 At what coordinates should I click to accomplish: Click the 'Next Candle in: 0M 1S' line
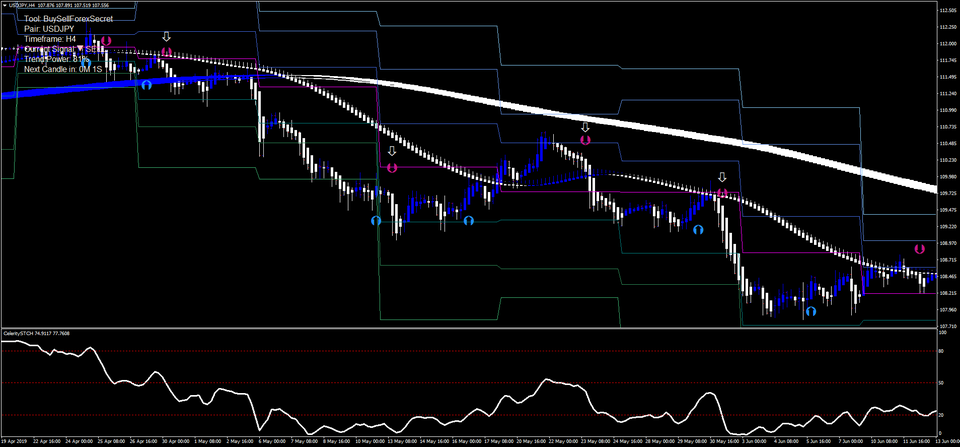(63, 69)
